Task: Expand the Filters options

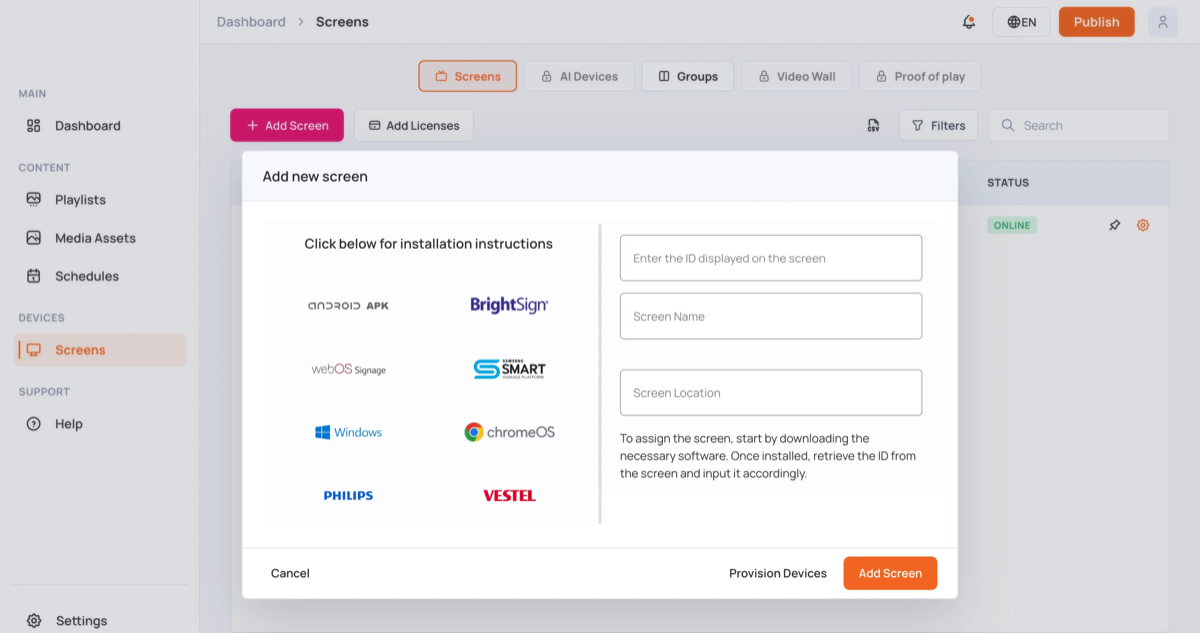Action: coord(938,125)
